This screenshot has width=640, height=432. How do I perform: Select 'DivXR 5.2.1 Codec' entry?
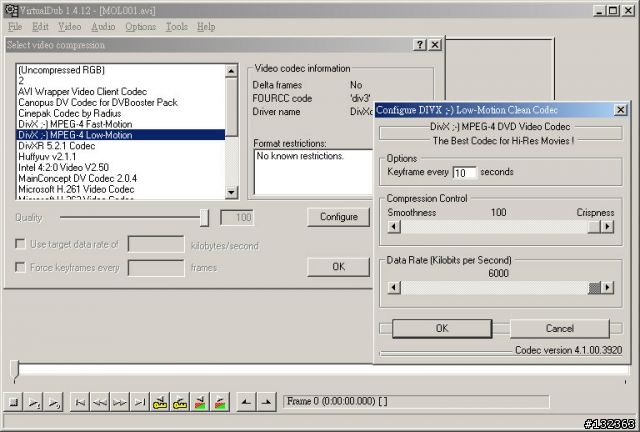[x=121, y=146]
